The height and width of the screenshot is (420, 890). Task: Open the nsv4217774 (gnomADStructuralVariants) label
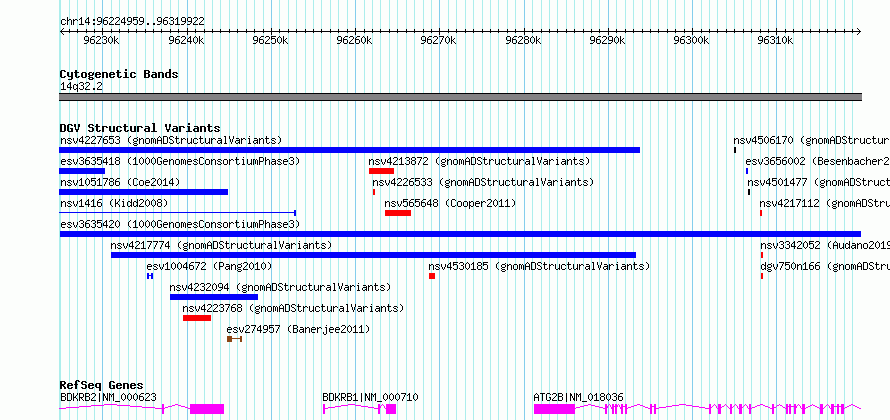pos(221,245)
